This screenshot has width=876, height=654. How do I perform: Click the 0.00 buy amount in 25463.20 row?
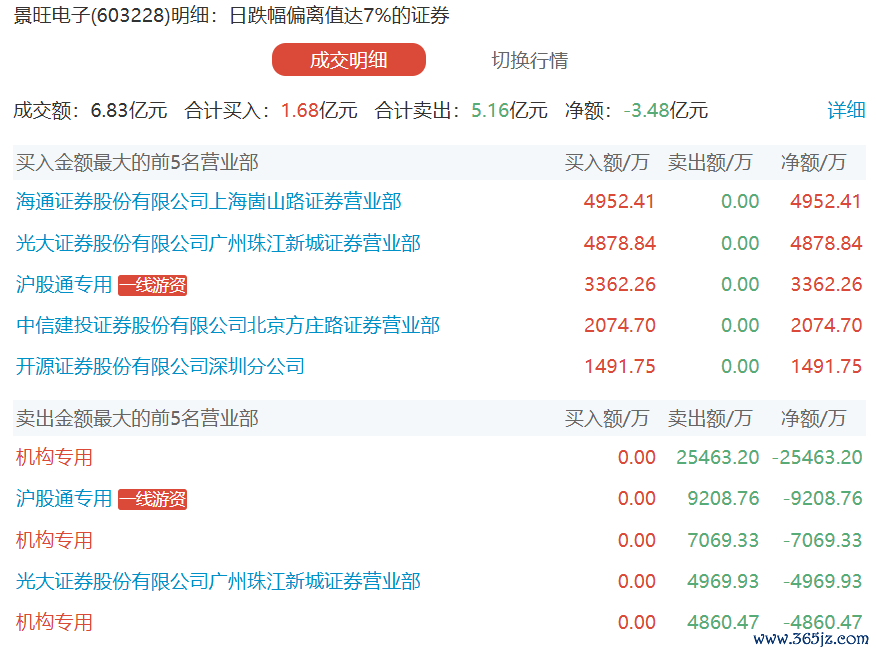pyautogui.click(x=637, y=457)
